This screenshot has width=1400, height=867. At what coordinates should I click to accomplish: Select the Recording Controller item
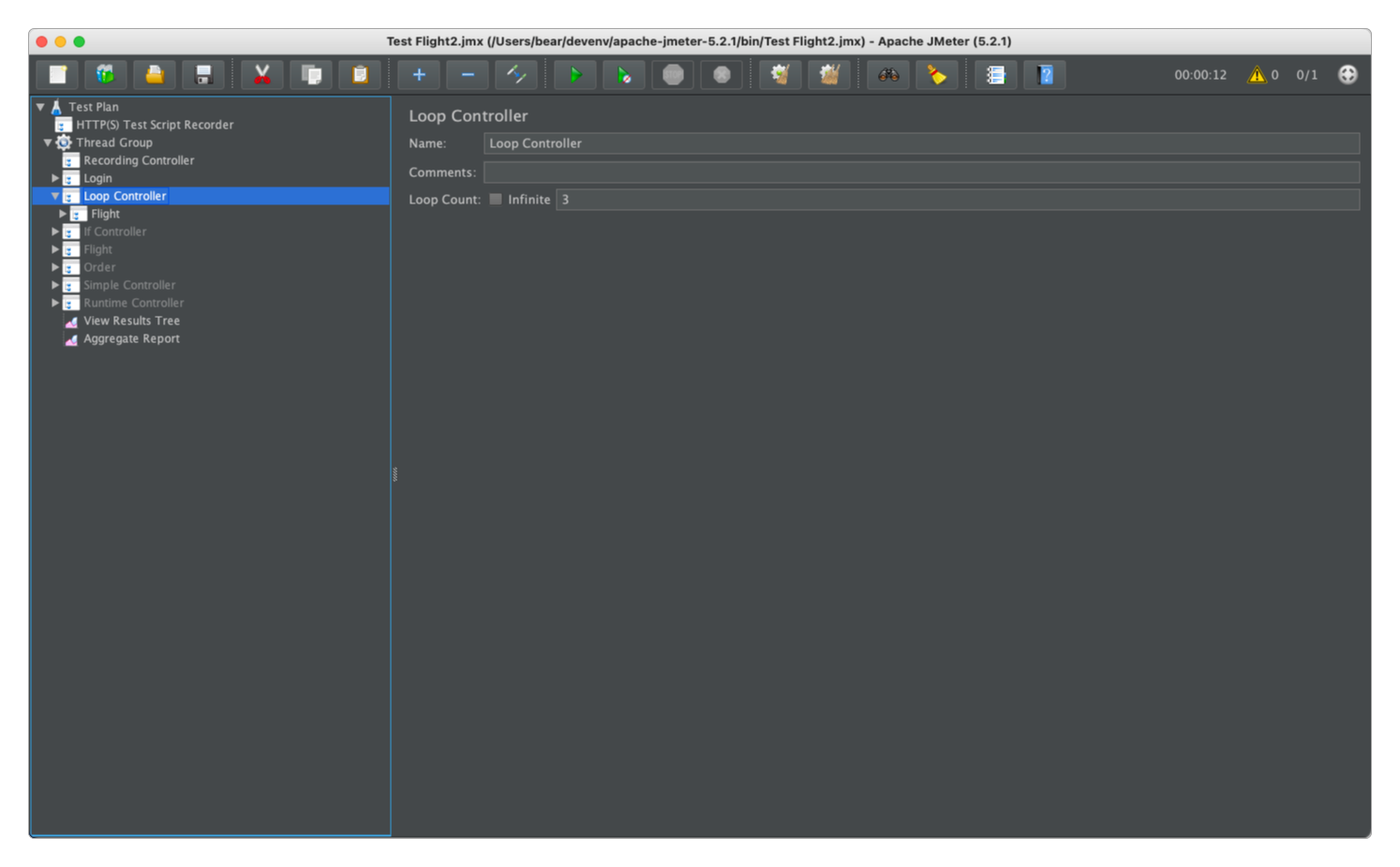(139, 160)
